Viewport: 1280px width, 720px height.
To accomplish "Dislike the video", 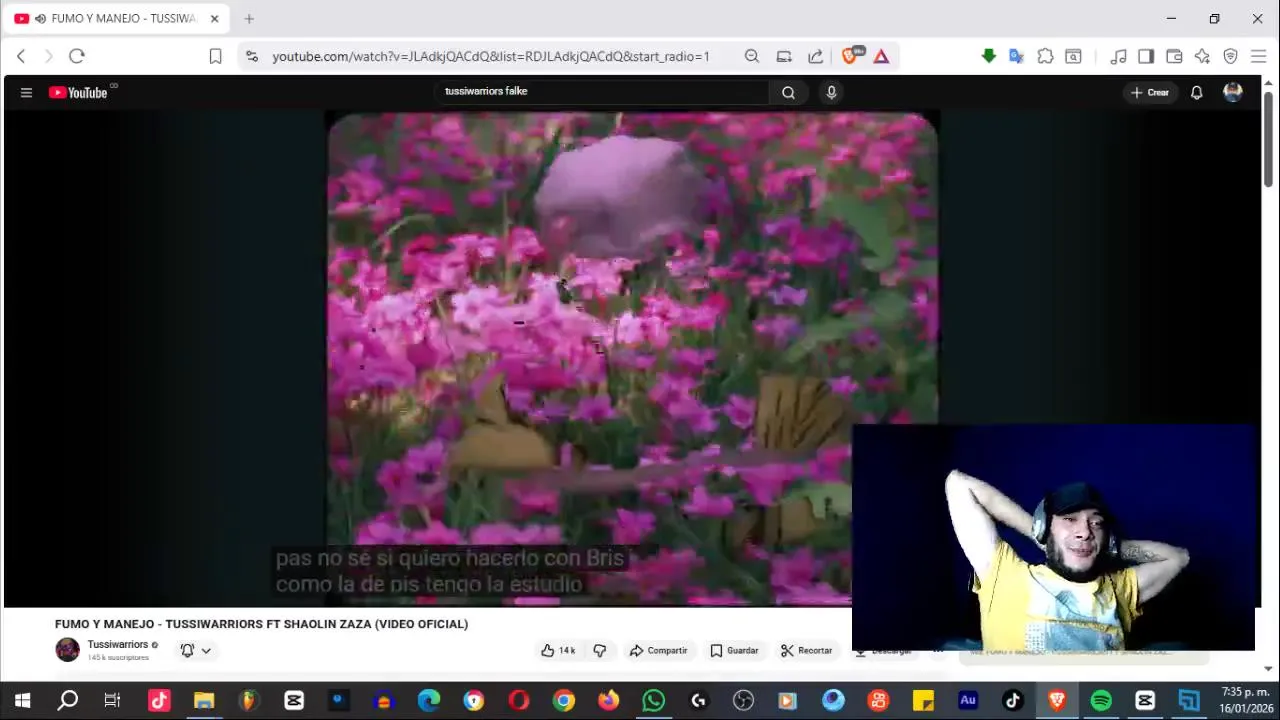I will pos(599,651).
